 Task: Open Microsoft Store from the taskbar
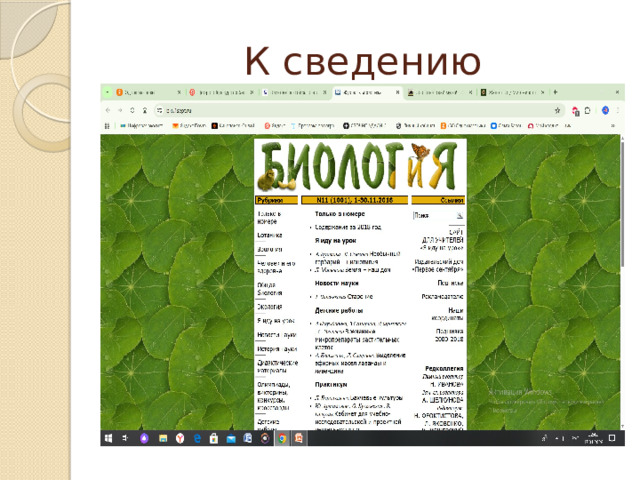213,438
